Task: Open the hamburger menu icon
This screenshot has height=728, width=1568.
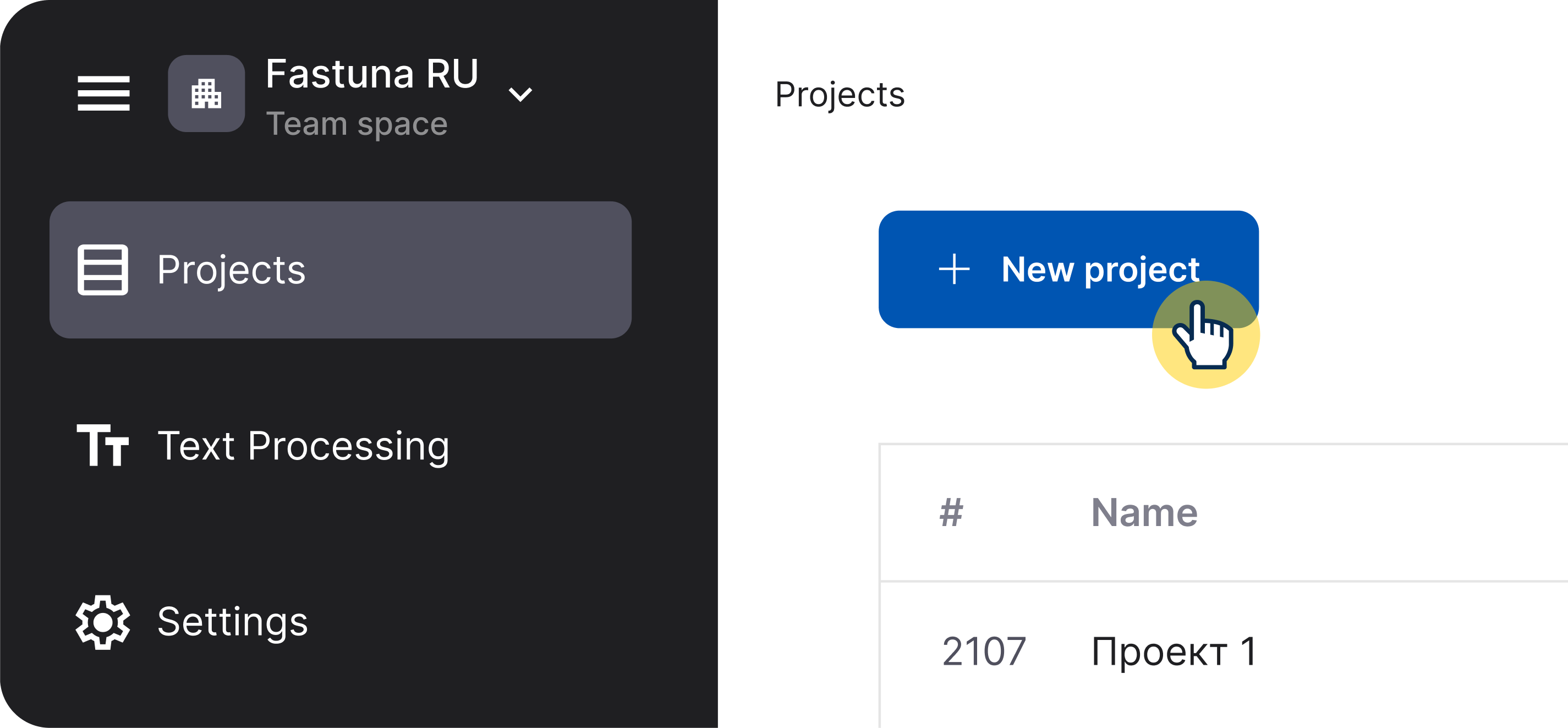Action: [103, 93]
